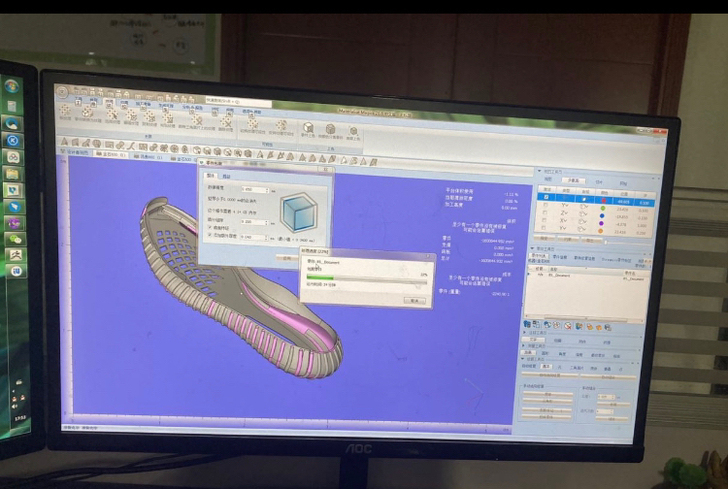Collapse the 修复工具页 panel section
Viewport: 728px width, 489px height.
coord(524,359)
